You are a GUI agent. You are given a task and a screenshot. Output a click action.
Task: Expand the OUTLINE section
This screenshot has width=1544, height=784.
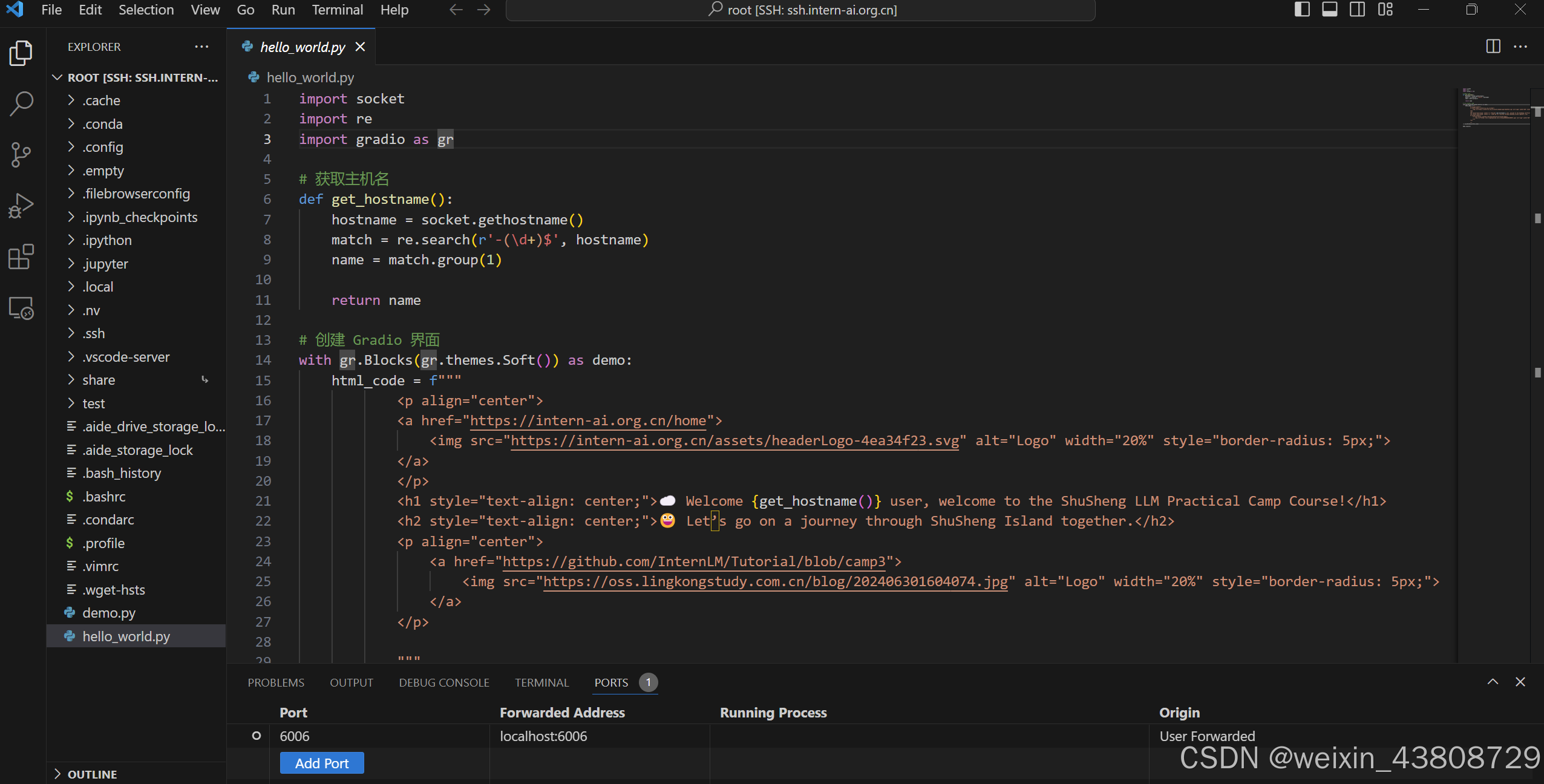(92, 774)
